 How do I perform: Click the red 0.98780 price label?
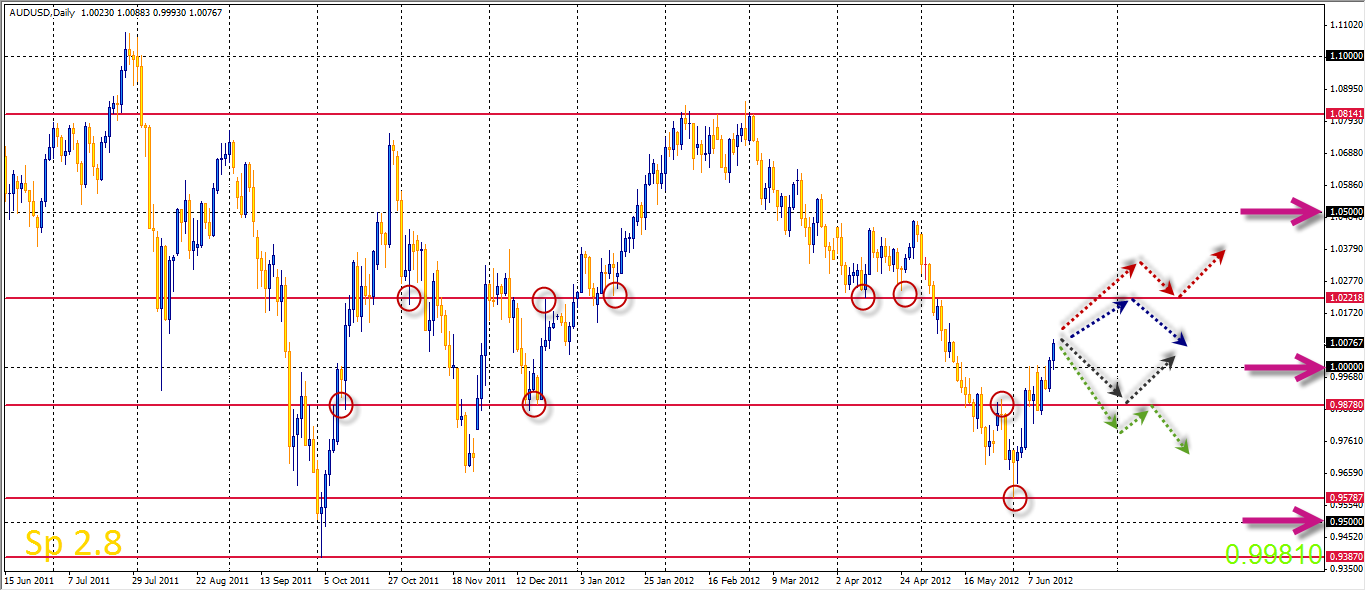(x=1344, y=405)
